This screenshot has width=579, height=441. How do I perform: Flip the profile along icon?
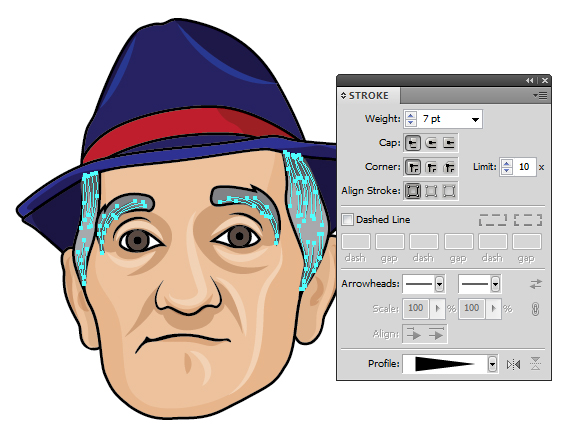(514, 365)
